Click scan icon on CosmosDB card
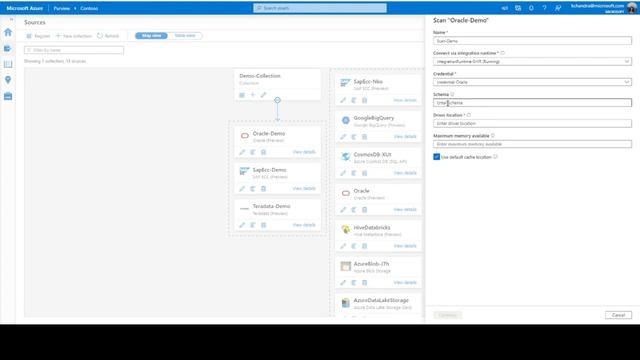 coord(354,173)
